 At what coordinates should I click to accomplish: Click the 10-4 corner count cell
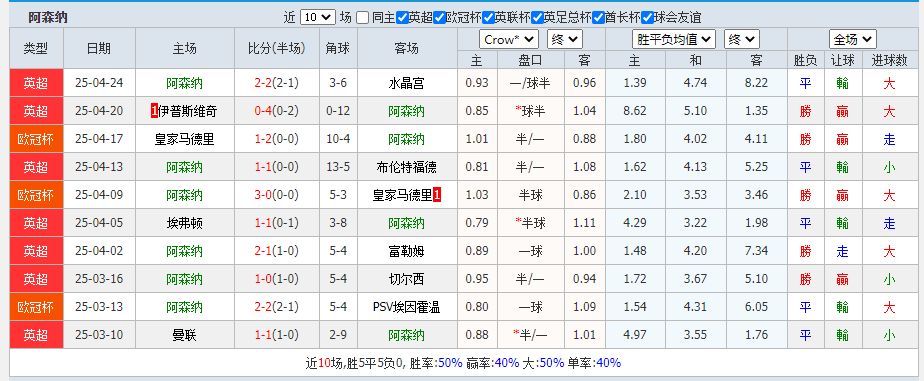(338, 139)
